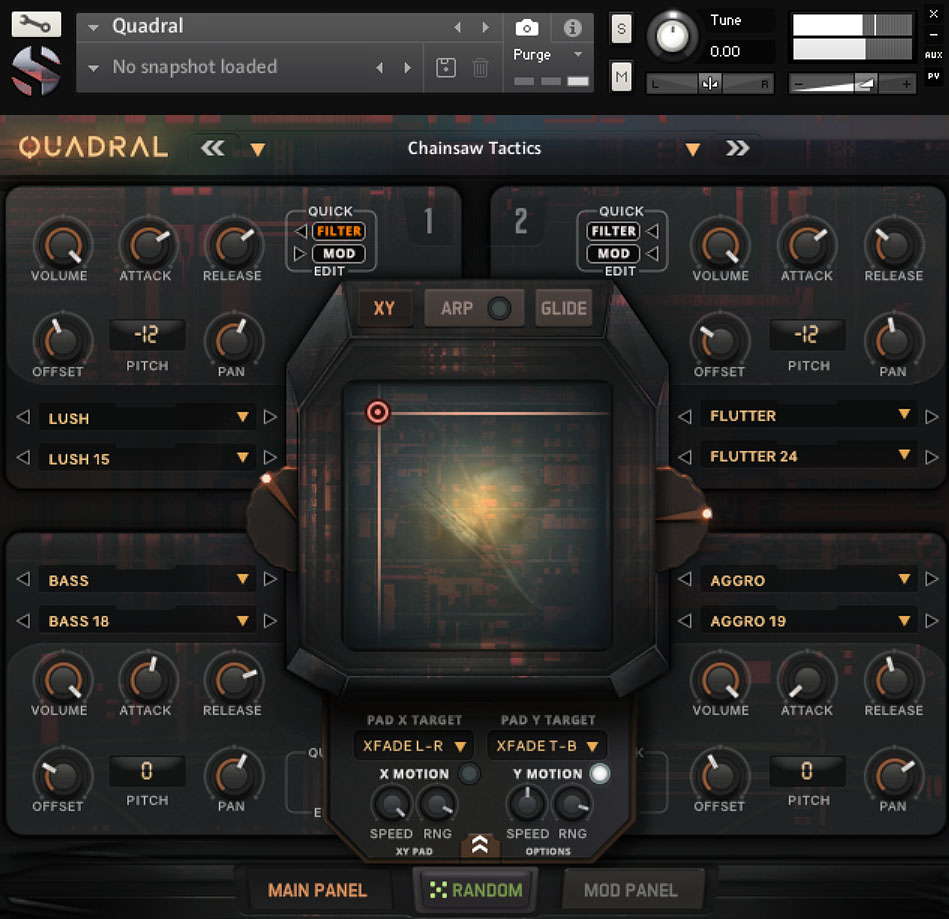Open the Purge dropdown menu
Image resolution: width=949 pixels, height=919 pixels.
(x=577, y=54)
